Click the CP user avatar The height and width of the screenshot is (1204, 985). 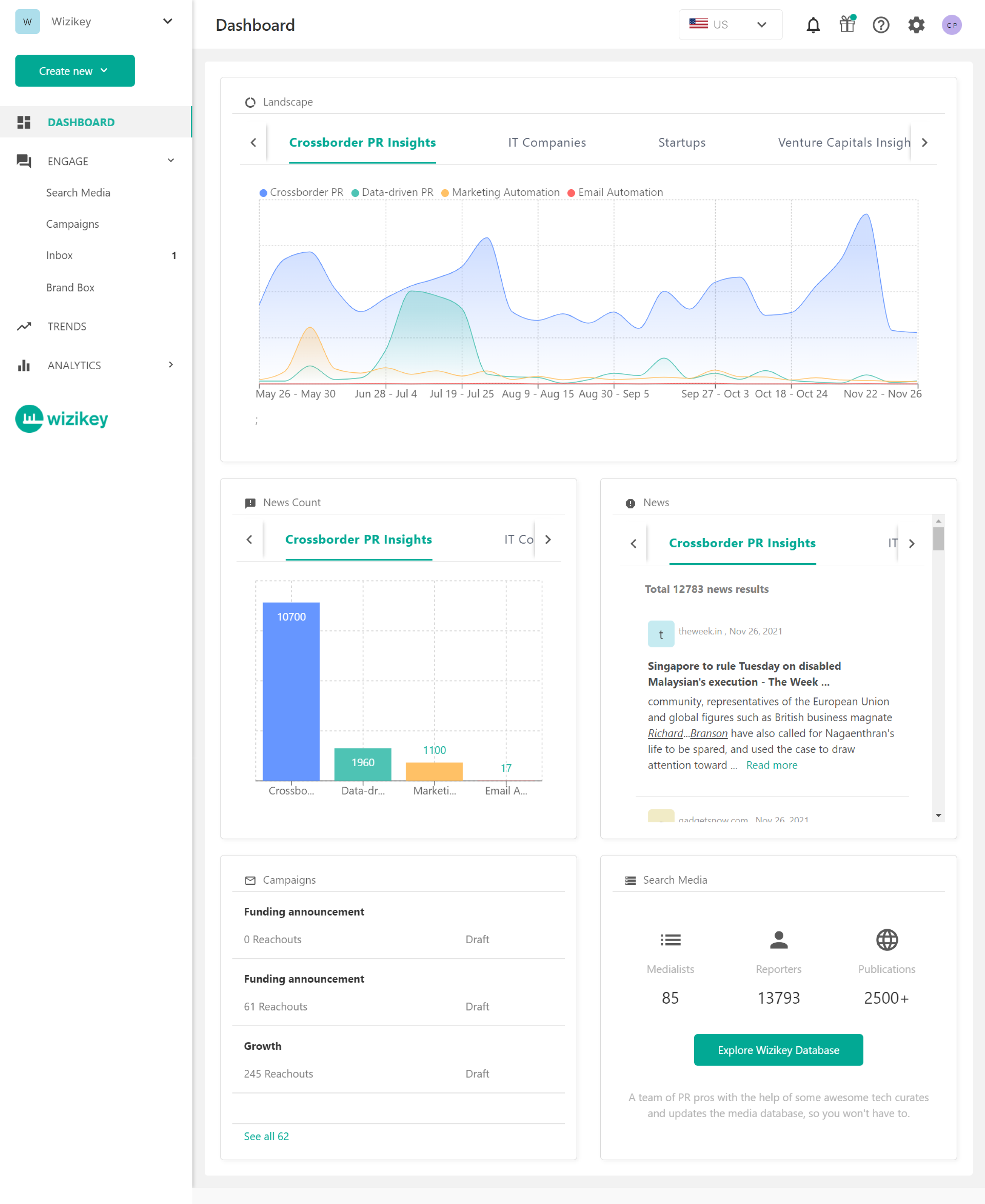click(x=952, y=25)
